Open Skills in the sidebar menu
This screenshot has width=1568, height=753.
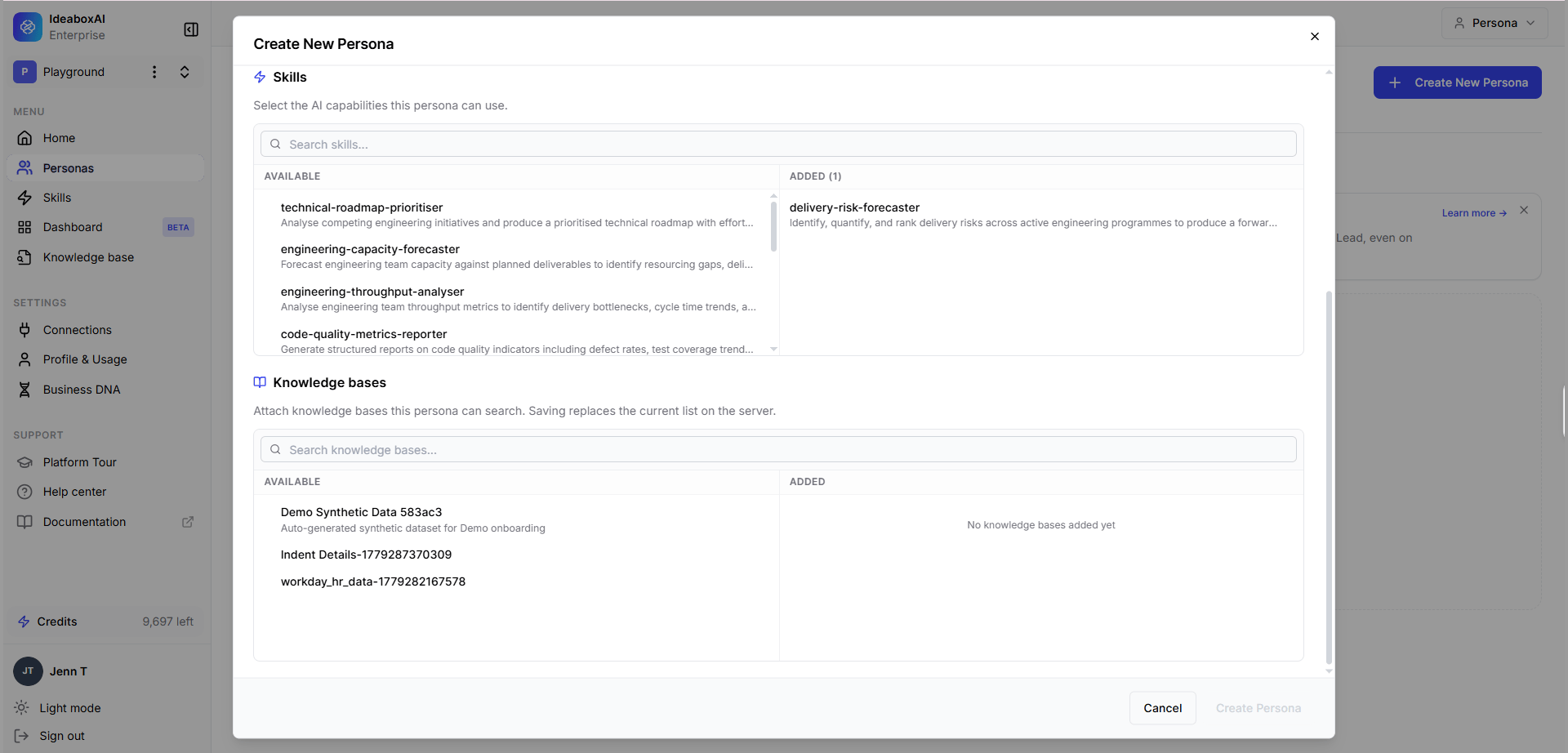(105, 198)
